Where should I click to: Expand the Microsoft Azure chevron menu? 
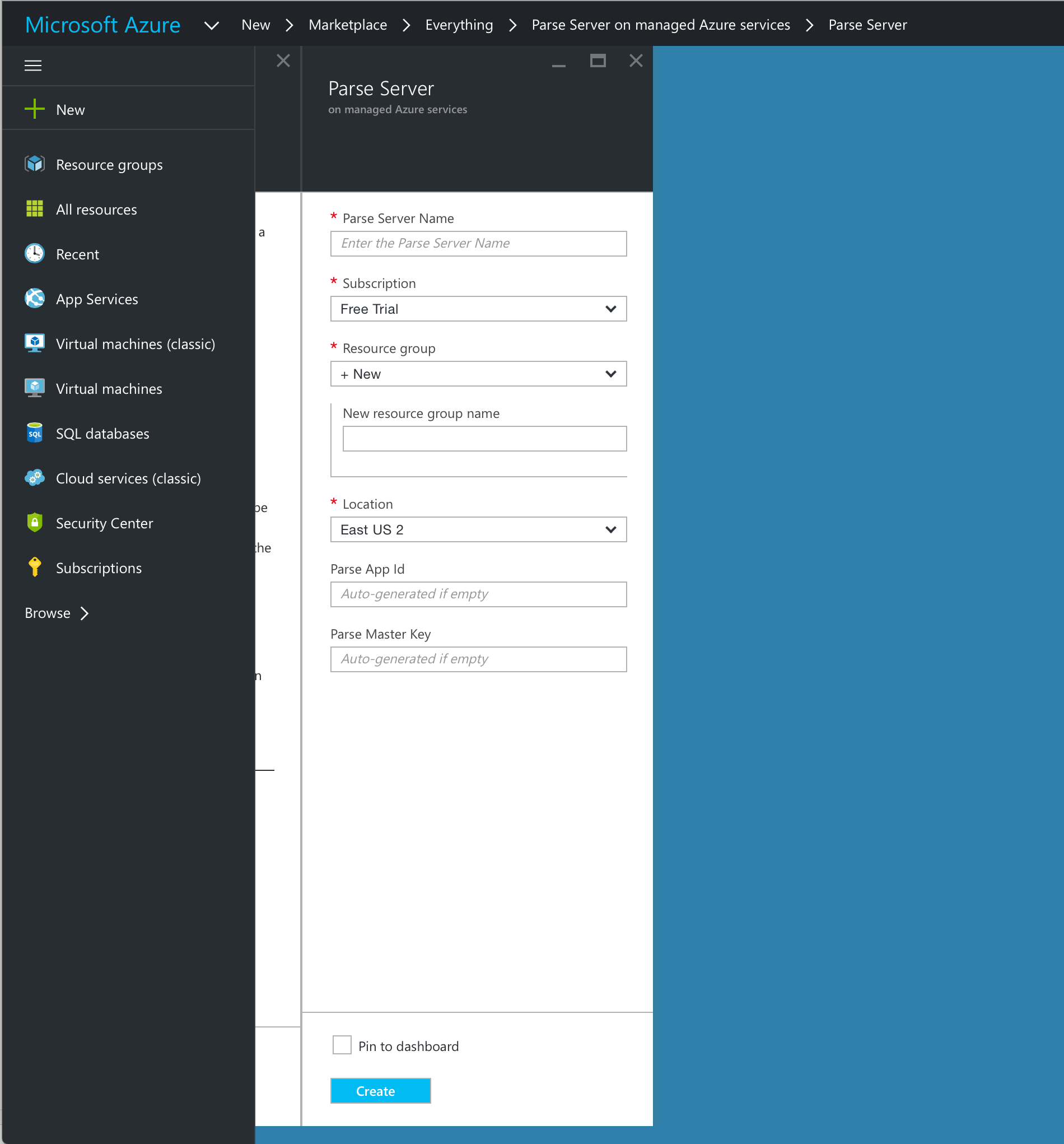click(212, 25)
